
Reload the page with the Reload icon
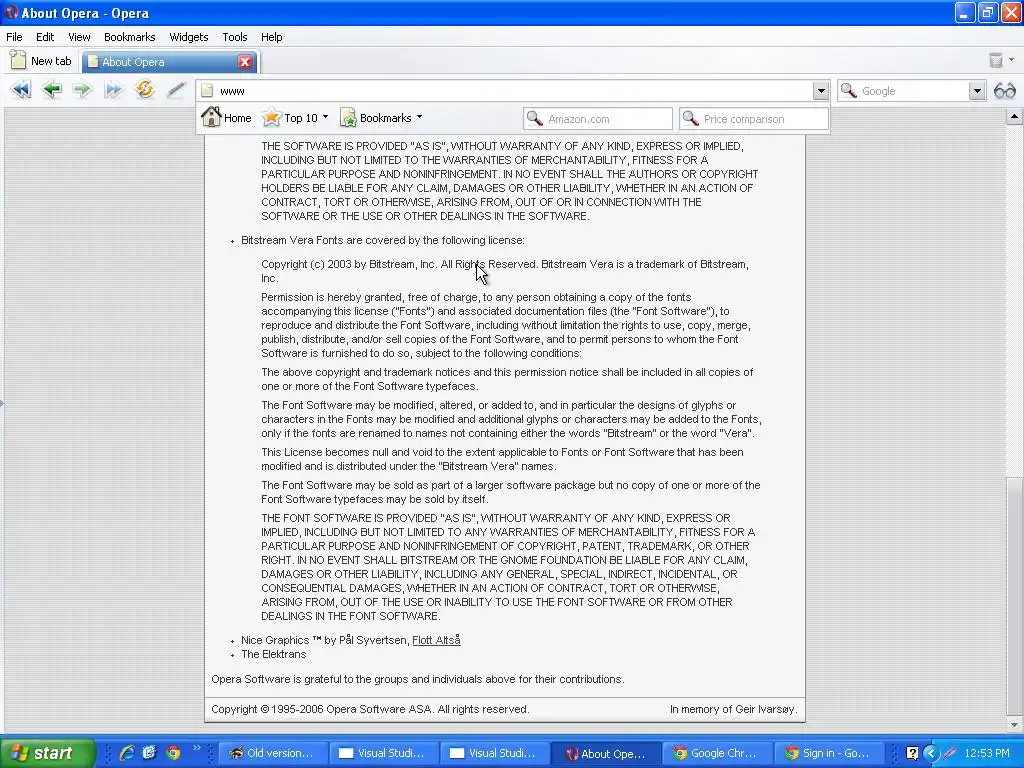(144, 89)
